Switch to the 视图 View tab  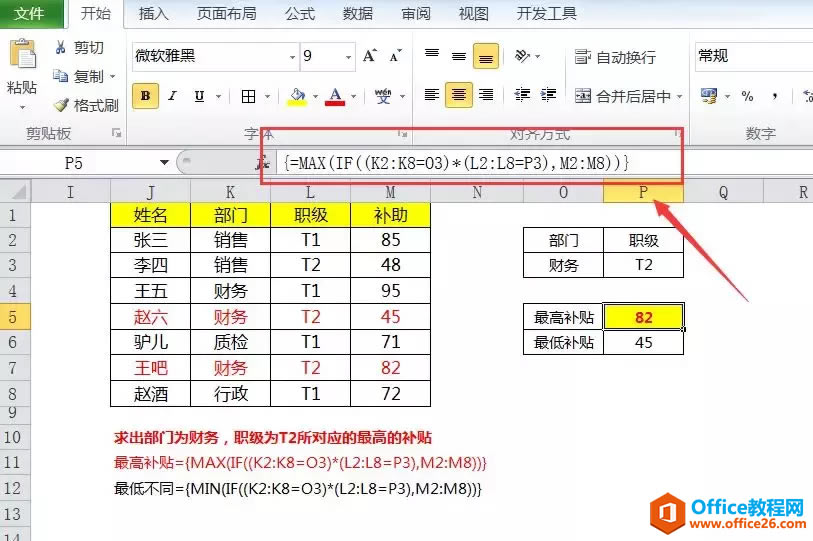[473, 13]
